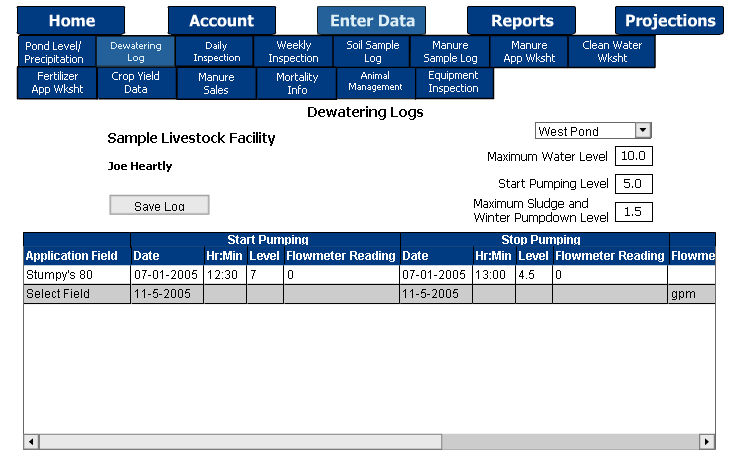Open Weekly Inspection page
The height and width of the screenshot is (458, 749).
coord(293,52)
